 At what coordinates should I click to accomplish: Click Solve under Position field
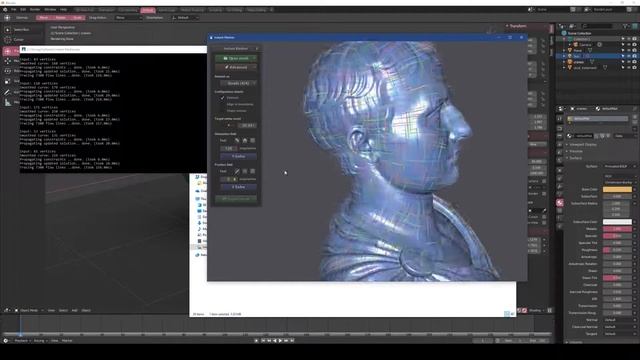coord(238,187)
